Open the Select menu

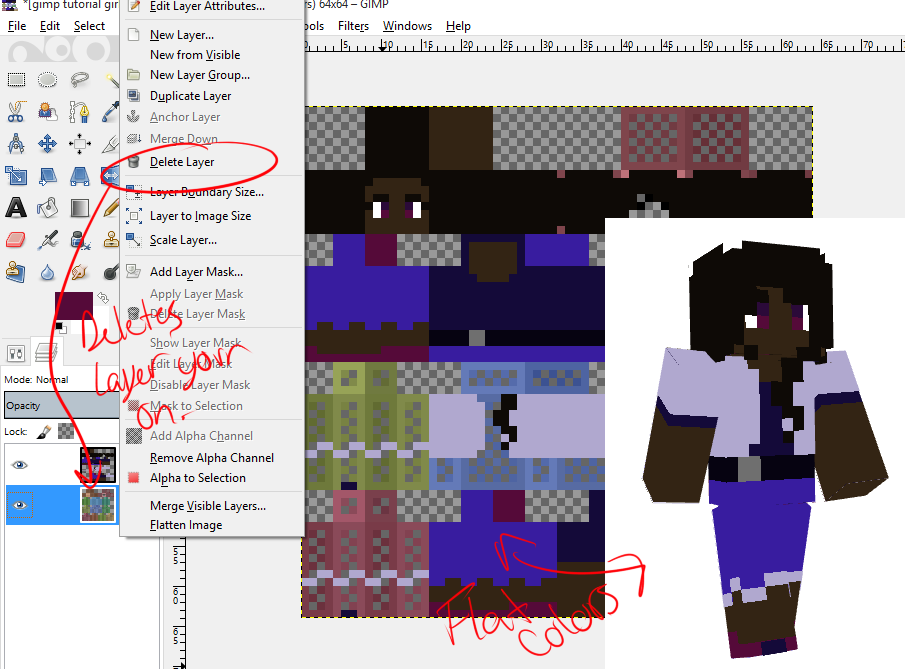[89, 26]
